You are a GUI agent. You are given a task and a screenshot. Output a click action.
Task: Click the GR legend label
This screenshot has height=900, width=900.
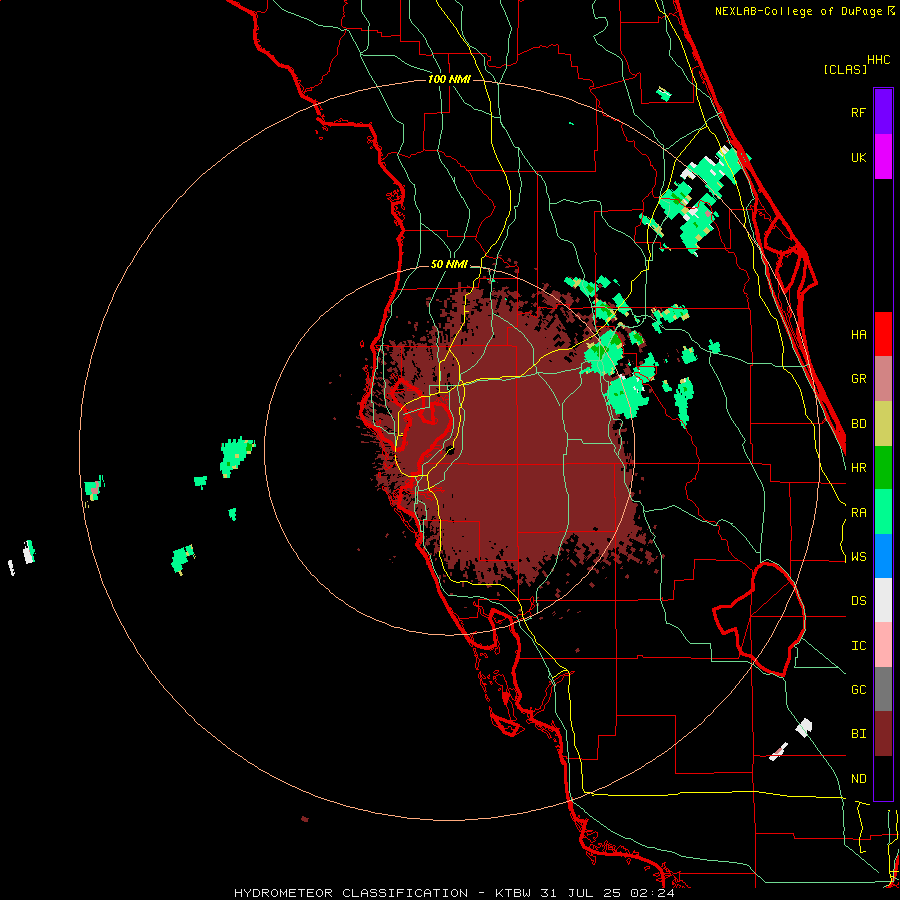[858, 379]
